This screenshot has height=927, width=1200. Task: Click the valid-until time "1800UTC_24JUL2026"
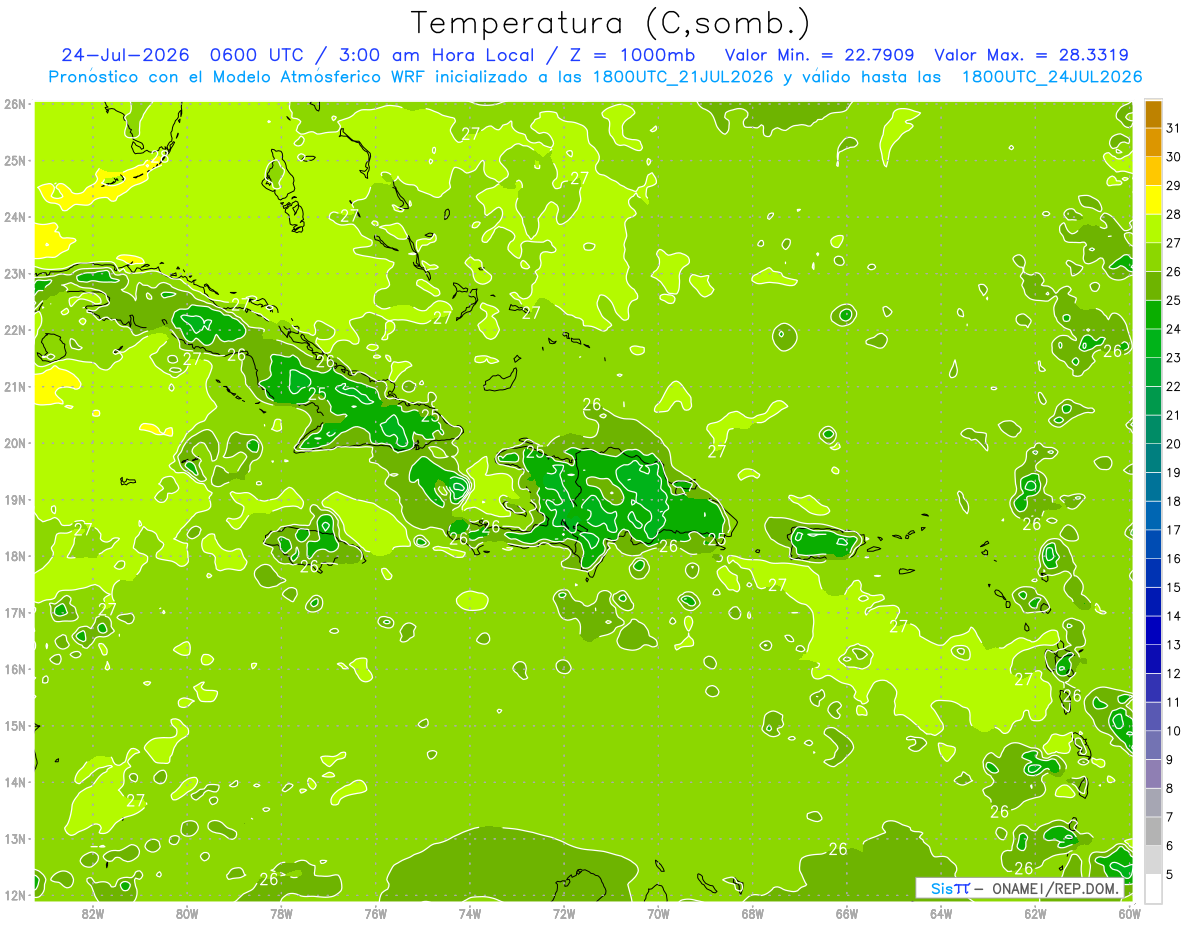coord(1050,77)
